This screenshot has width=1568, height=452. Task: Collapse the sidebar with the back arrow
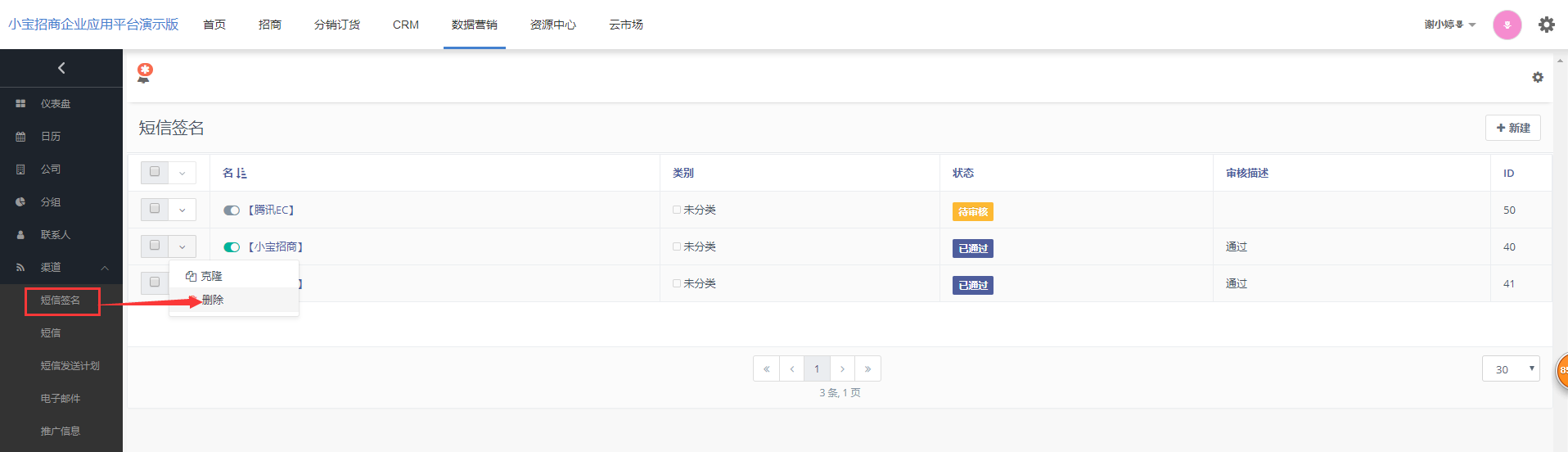coord(61,68)
